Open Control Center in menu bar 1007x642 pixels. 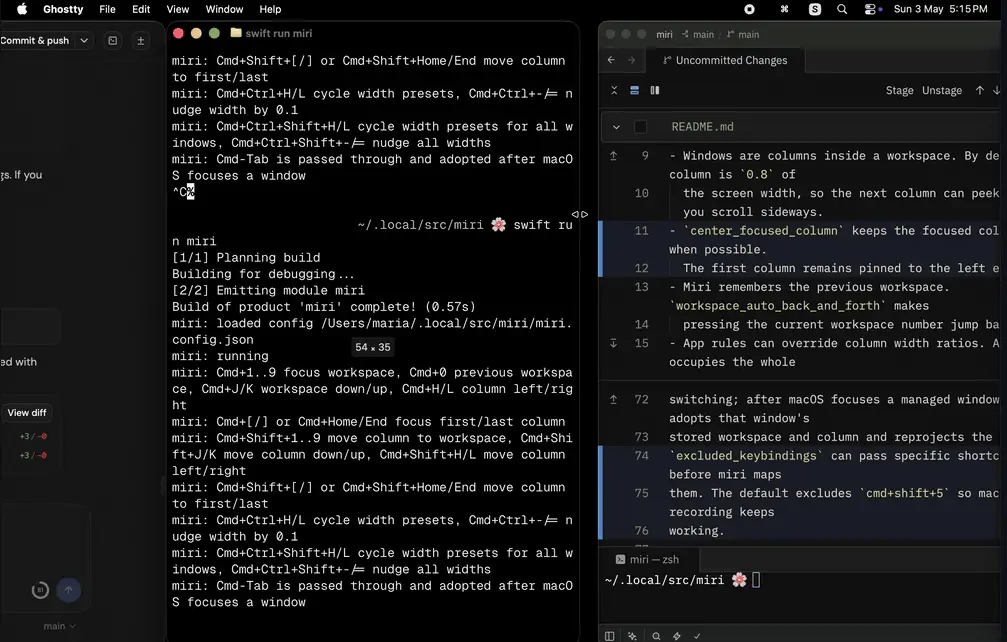[872, 9]
